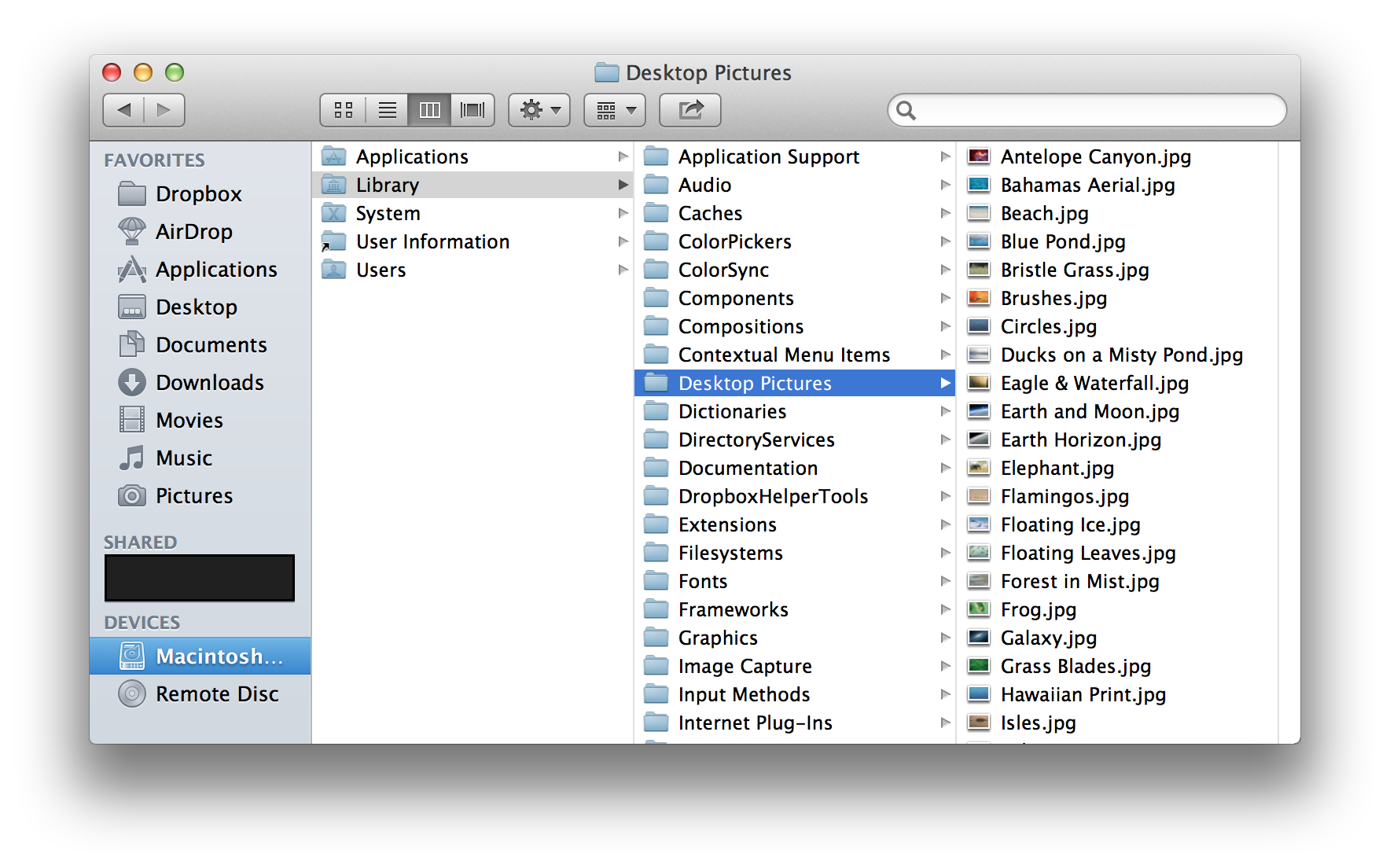The height and width of the screenshot is (868, 1390).
Task: Select the User Information alias folder
Action: click(x=473, y=241)
